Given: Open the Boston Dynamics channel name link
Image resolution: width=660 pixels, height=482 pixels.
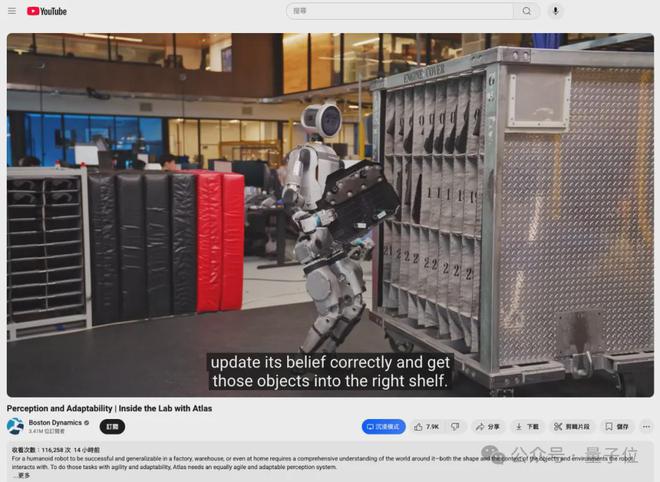Looking at the screenshot, I should click(55, 422).
